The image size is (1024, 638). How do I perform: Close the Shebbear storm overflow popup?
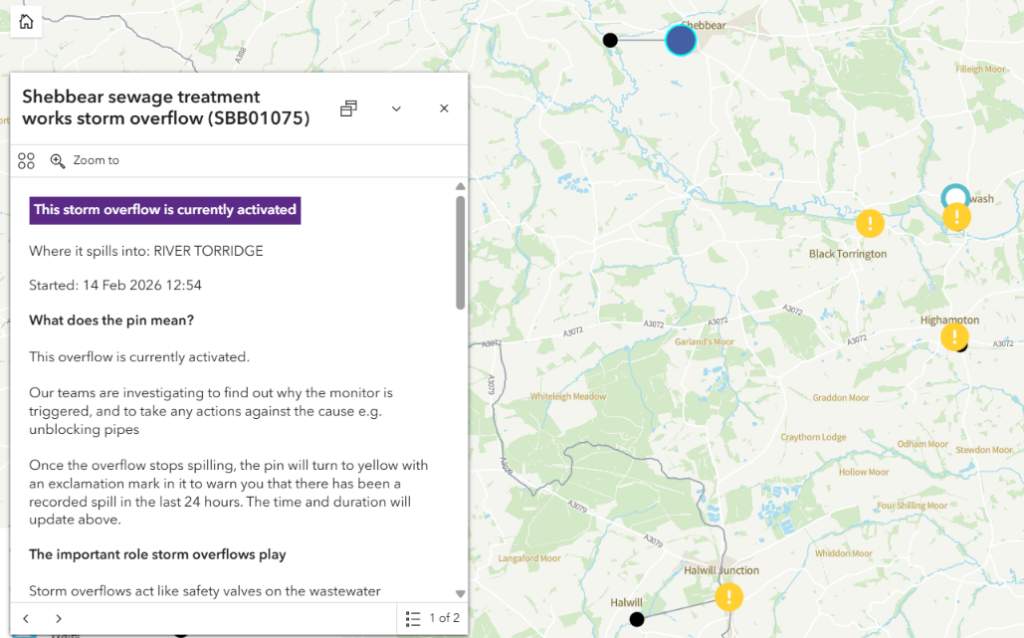(x=444, y=108)
